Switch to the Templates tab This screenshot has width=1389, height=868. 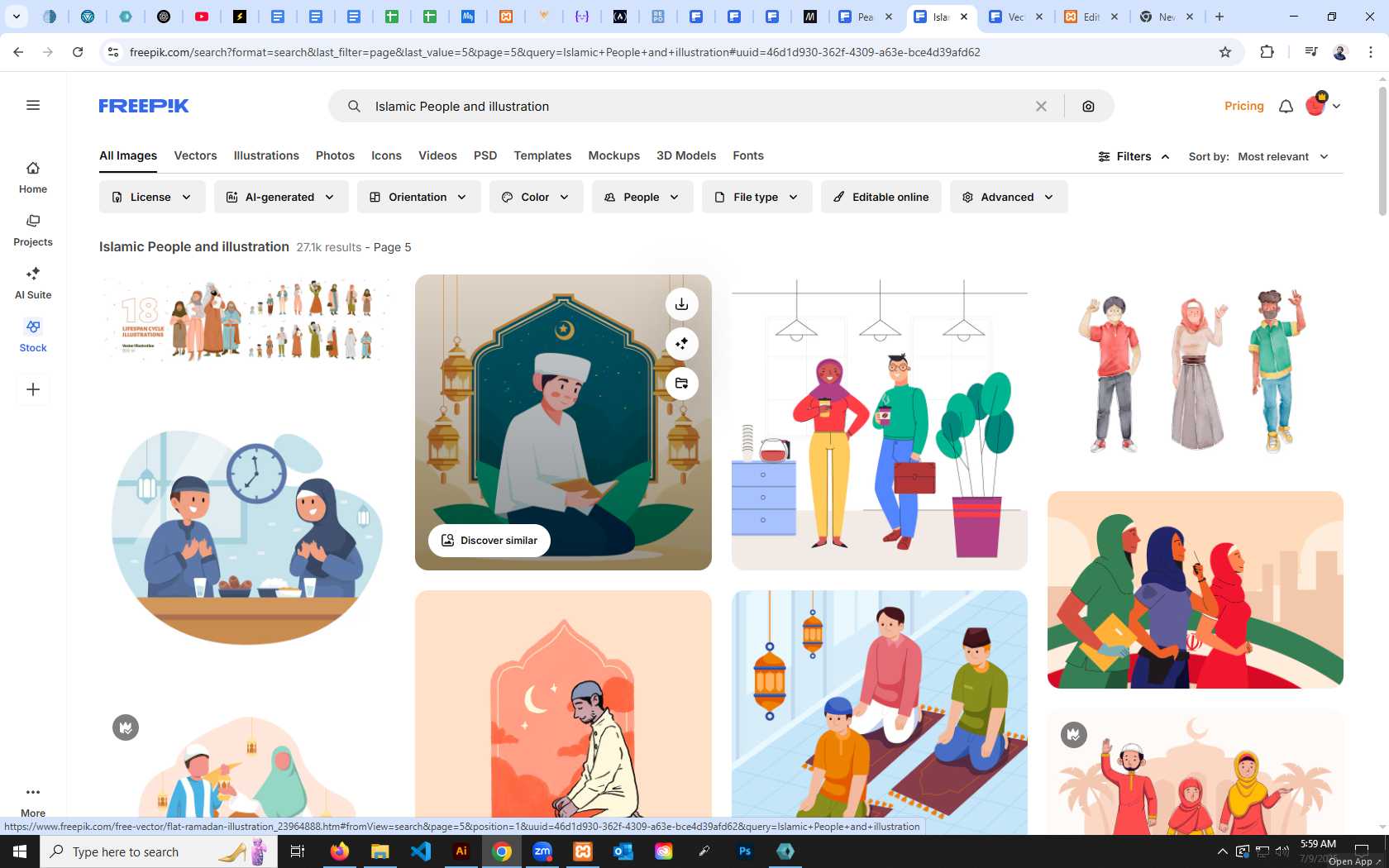coord(542,155)
